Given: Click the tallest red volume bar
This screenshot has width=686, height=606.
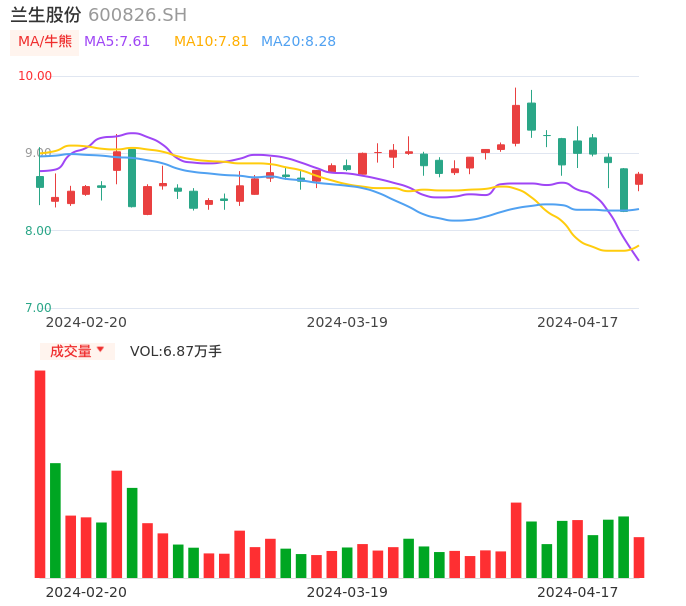Looking at the screenshot, I should click(40, 474).
